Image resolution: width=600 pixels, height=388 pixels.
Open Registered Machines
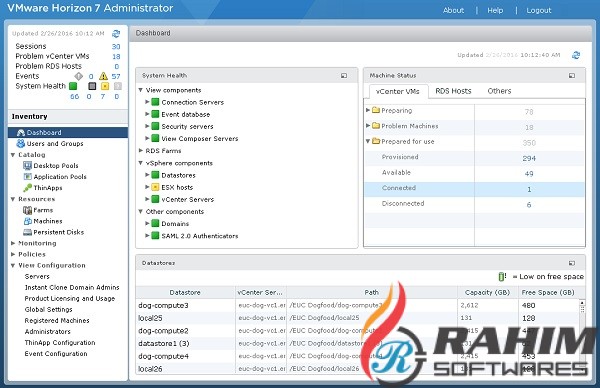57,321
